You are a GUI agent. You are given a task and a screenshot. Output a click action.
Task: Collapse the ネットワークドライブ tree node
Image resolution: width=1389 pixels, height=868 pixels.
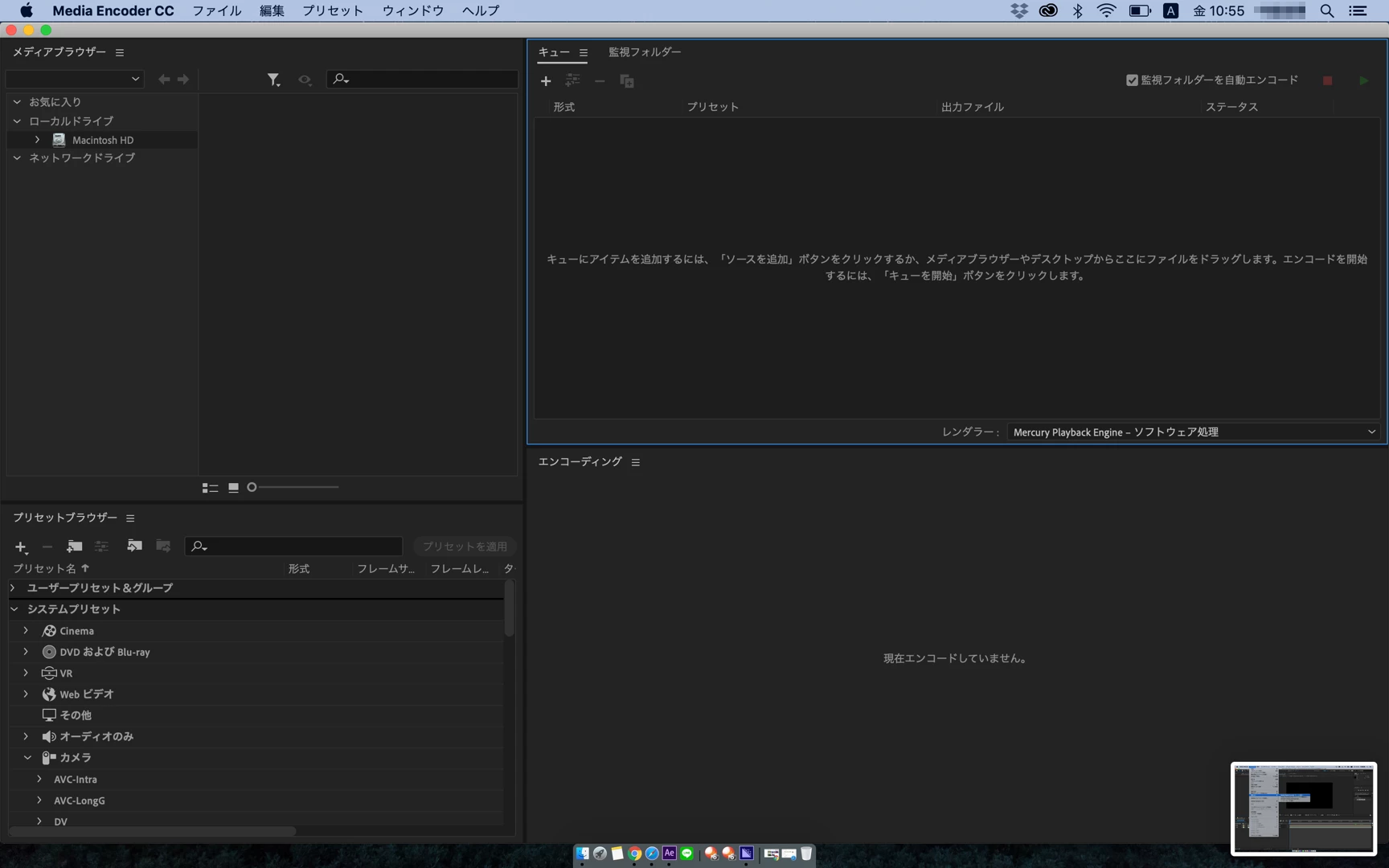coord(17,158)
